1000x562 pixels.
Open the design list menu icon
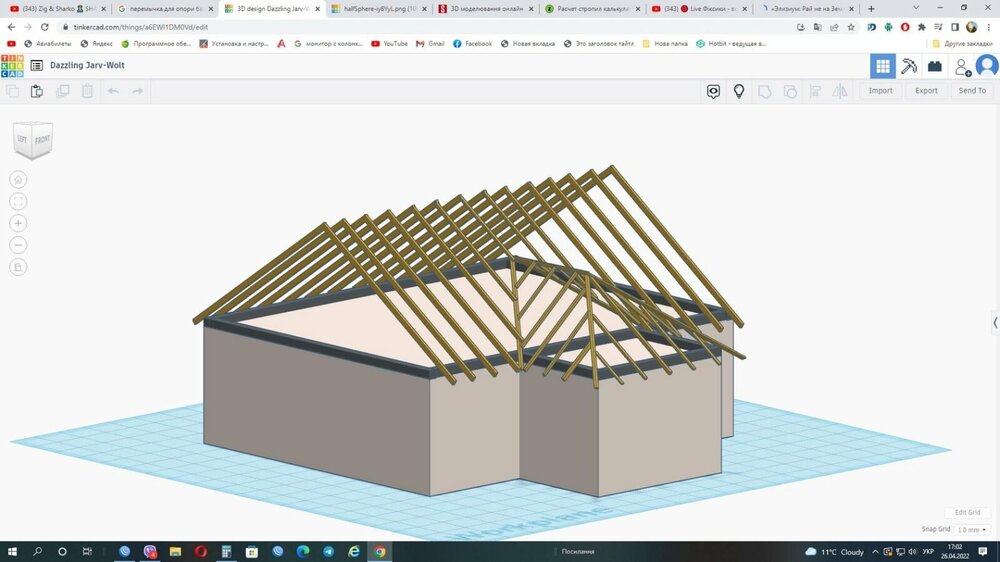point(37,66)
